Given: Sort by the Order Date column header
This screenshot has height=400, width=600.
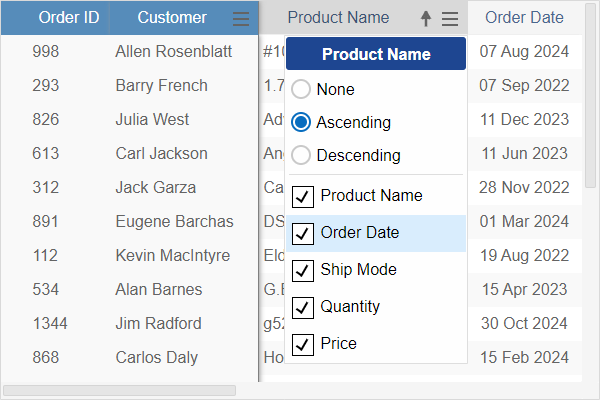Looking at the screenshot, I should point(524,18).
